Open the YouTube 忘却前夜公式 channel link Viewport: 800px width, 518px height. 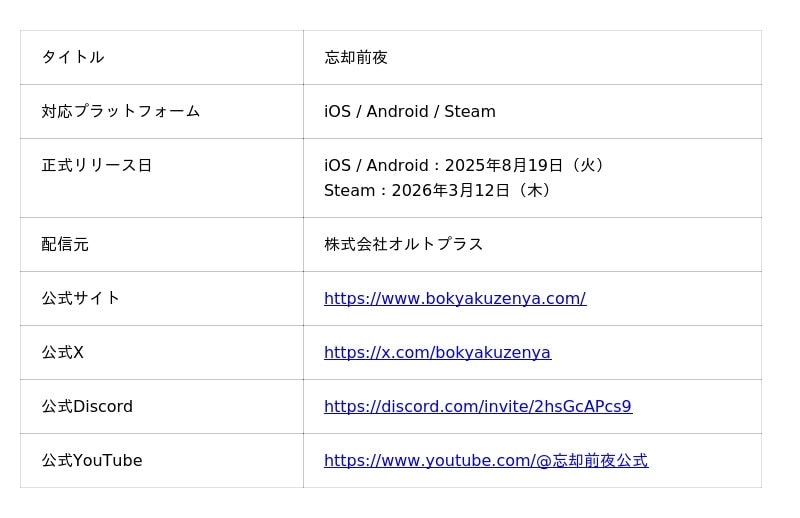tap(485, 460)
